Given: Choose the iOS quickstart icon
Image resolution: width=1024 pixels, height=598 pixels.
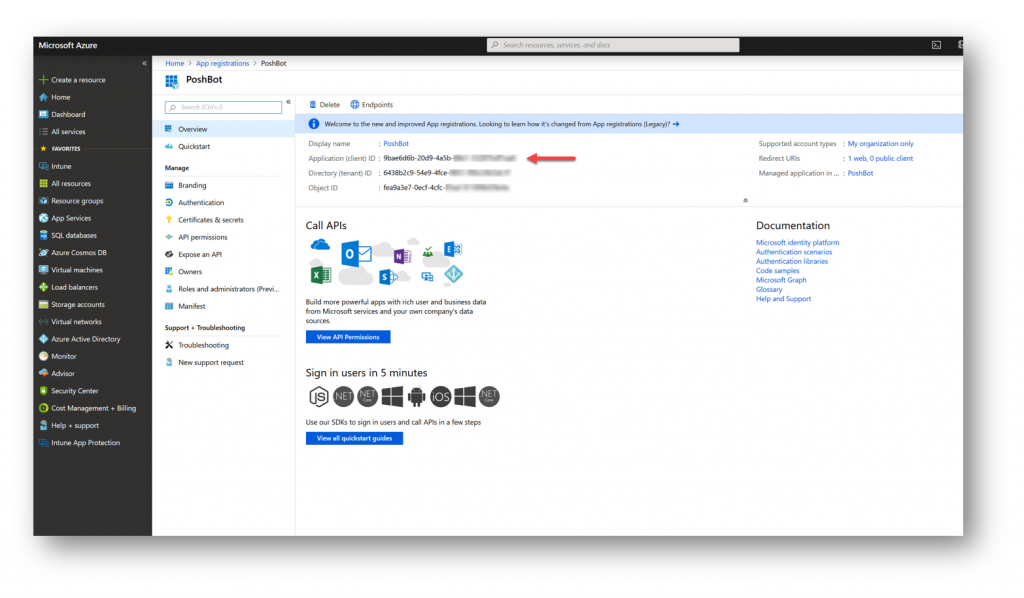Looking at the screenshot, I should pos(441,396).
